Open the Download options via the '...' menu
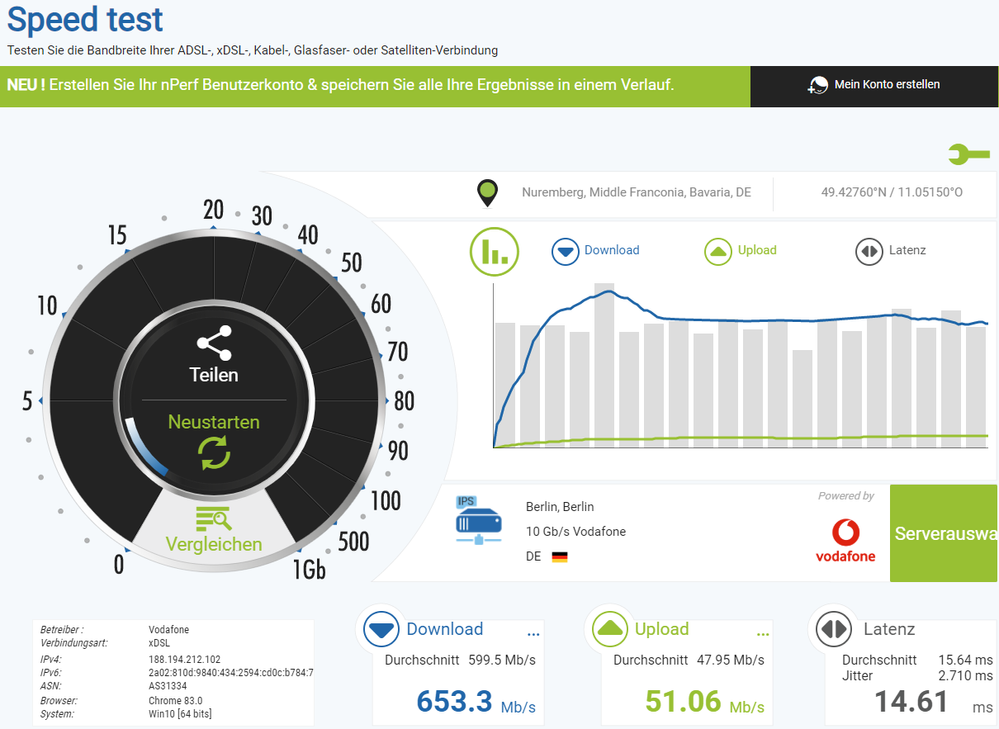The width and height of the screenshot is (999, 729). click(x=532, y=633)
